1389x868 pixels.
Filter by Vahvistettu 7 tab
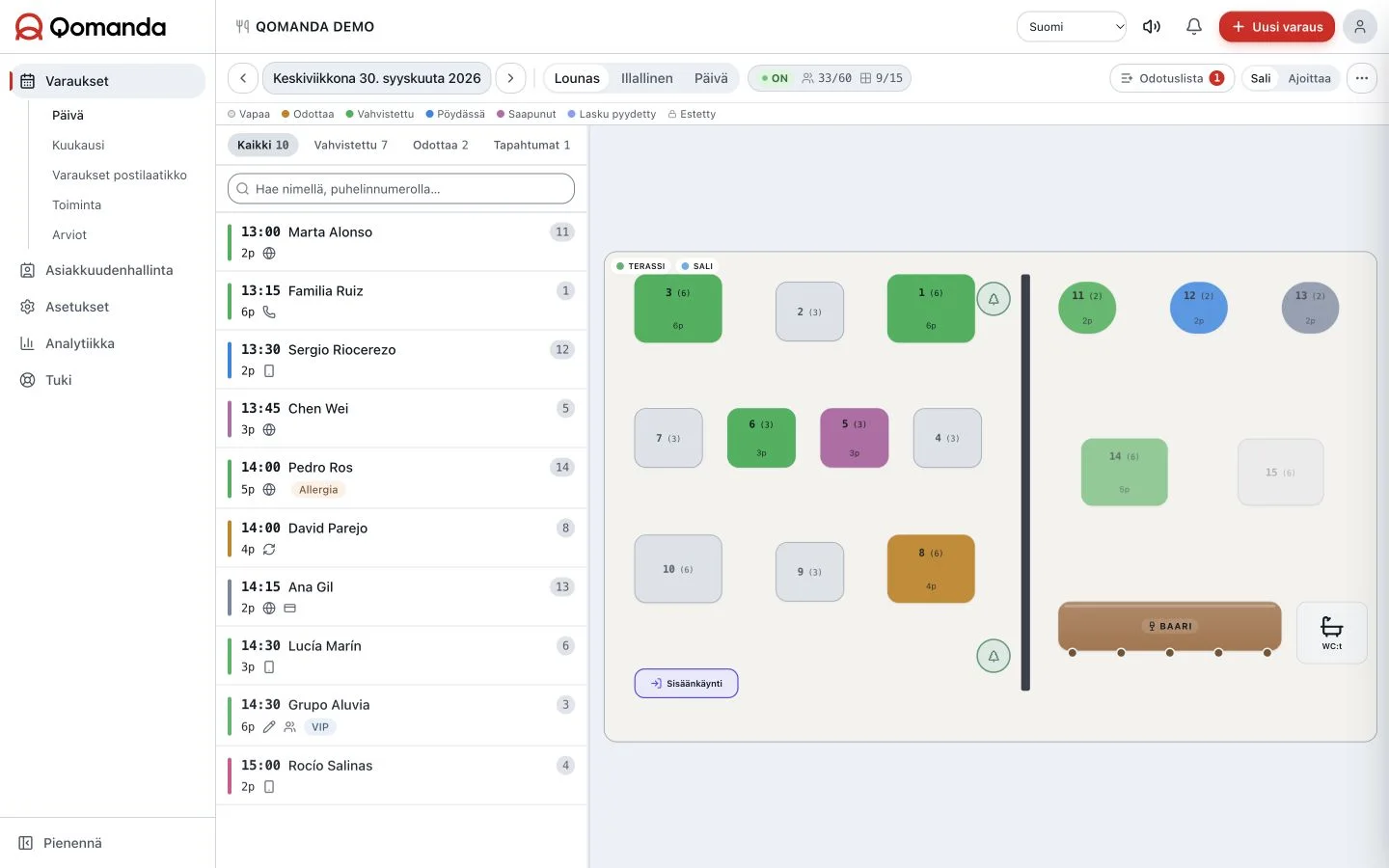point(351,145)
